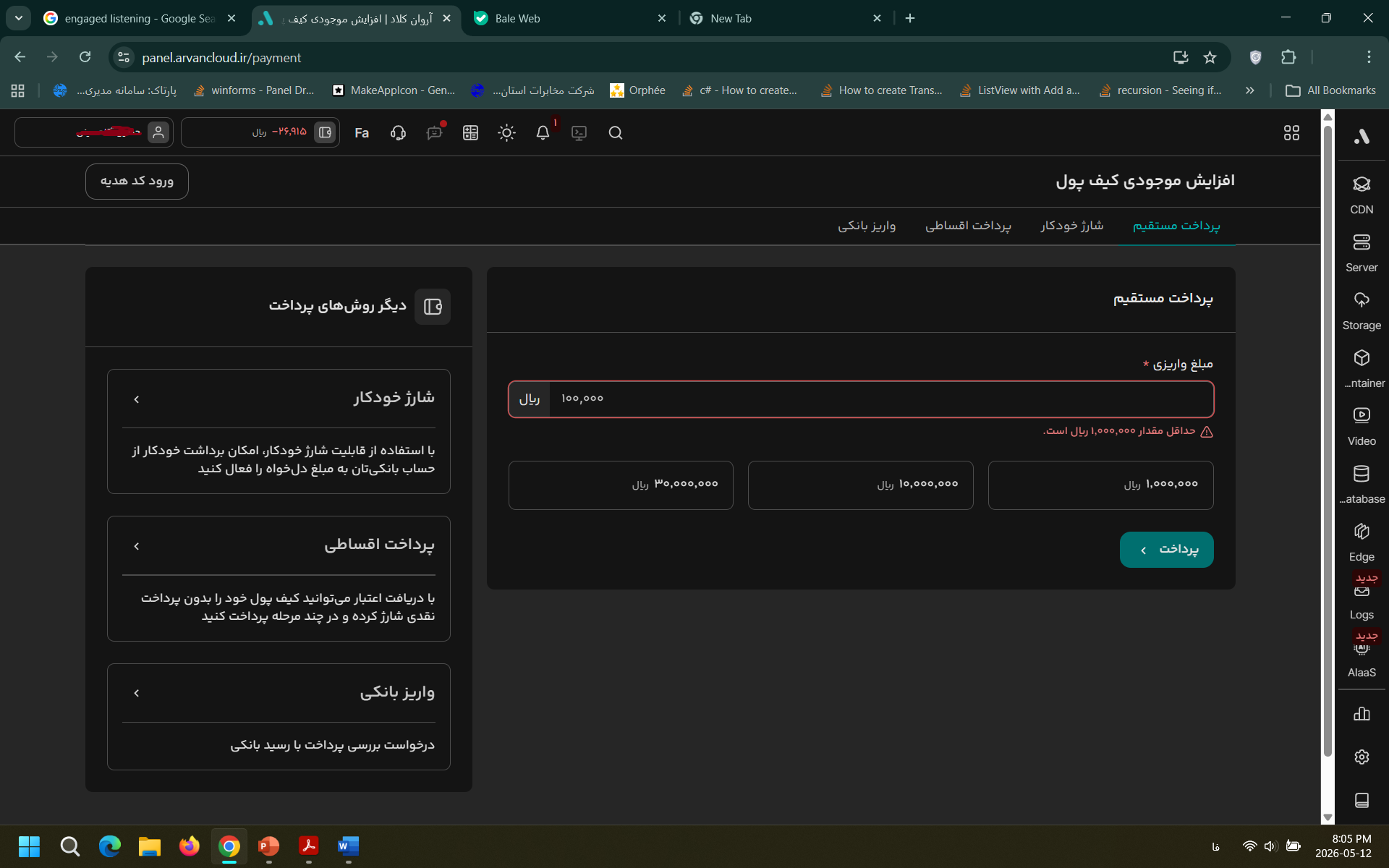The width and height of the screenshot is (1389, 868).
Task: Open the notifications bell
Action: [543, 132]
